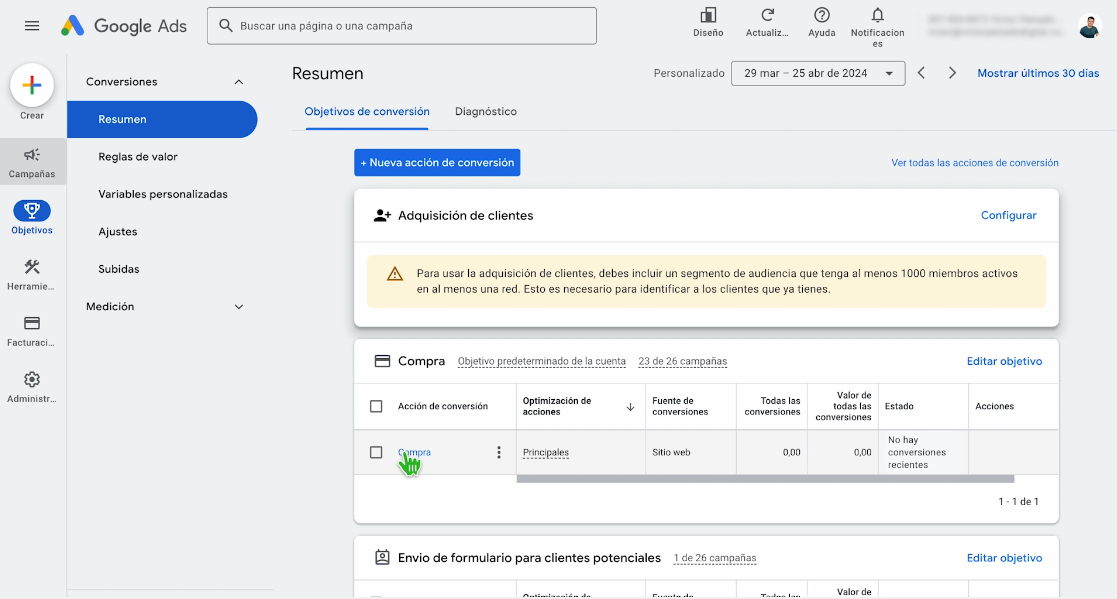The image size is (1117, 599).
Task: Open the three-dot menu for Compra row
Action: pos(499,452)
